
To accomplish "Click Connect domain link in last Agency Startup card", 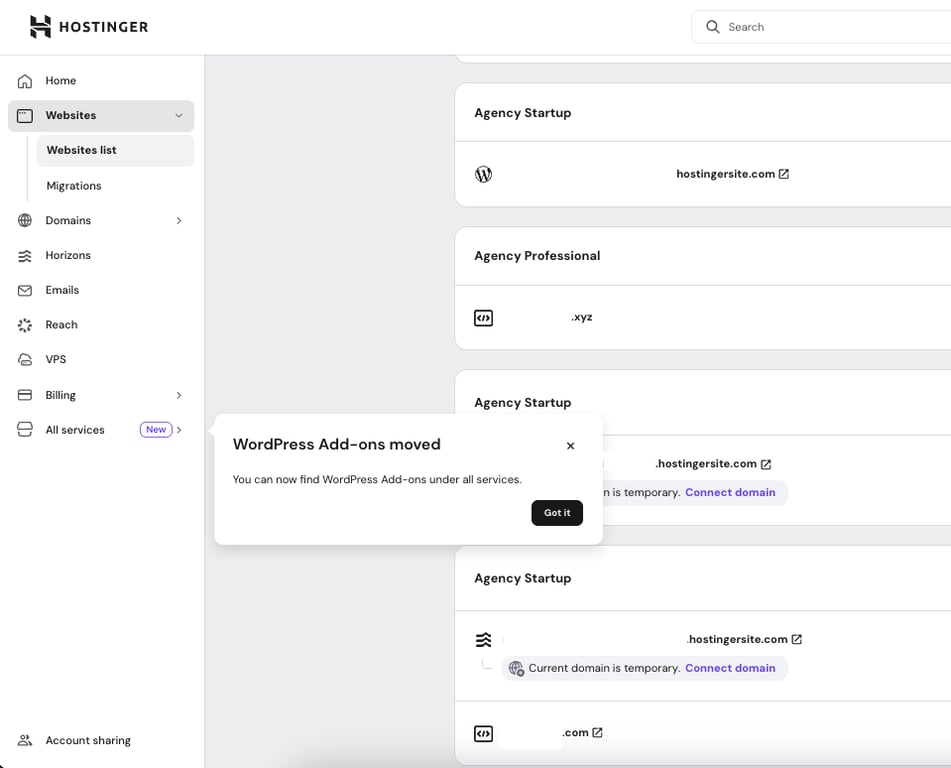I will tap(730, 668).
